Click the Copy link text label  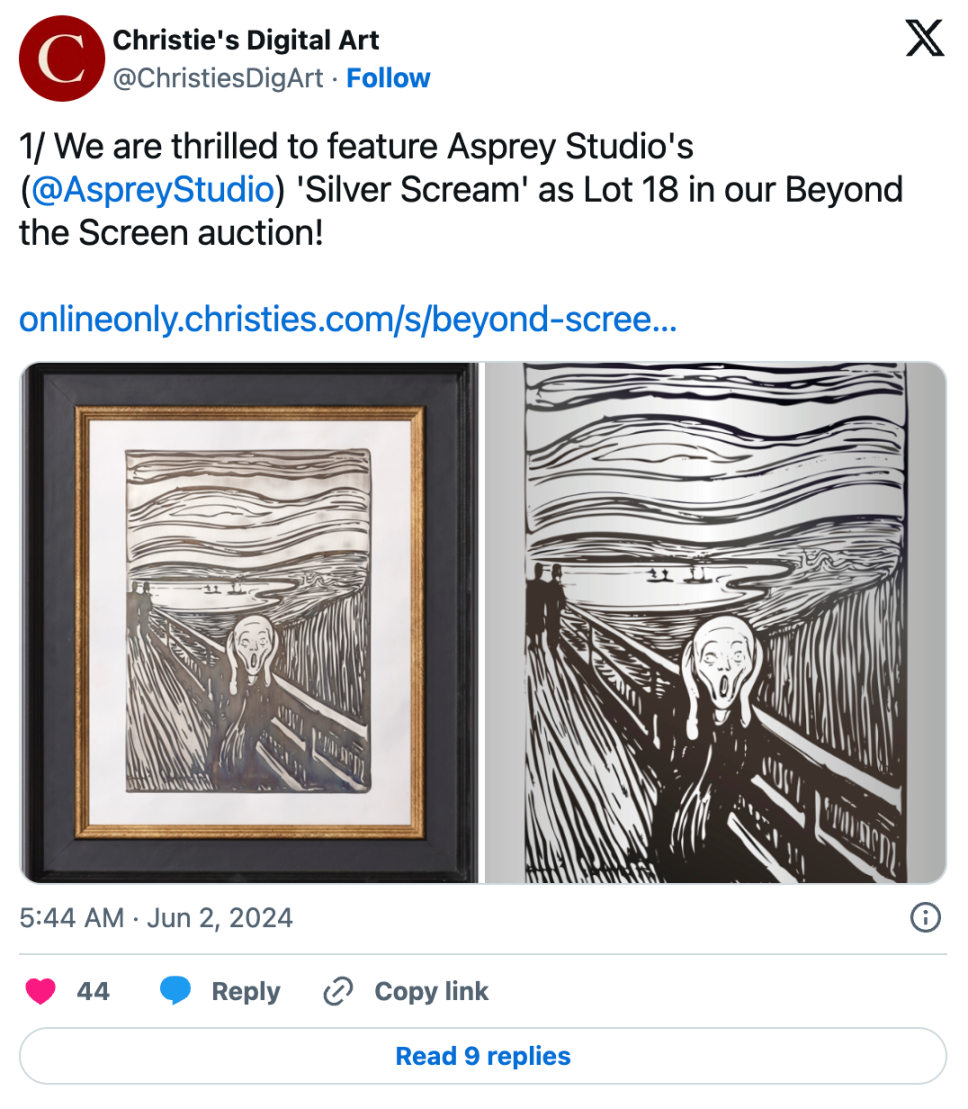point(431,991)
